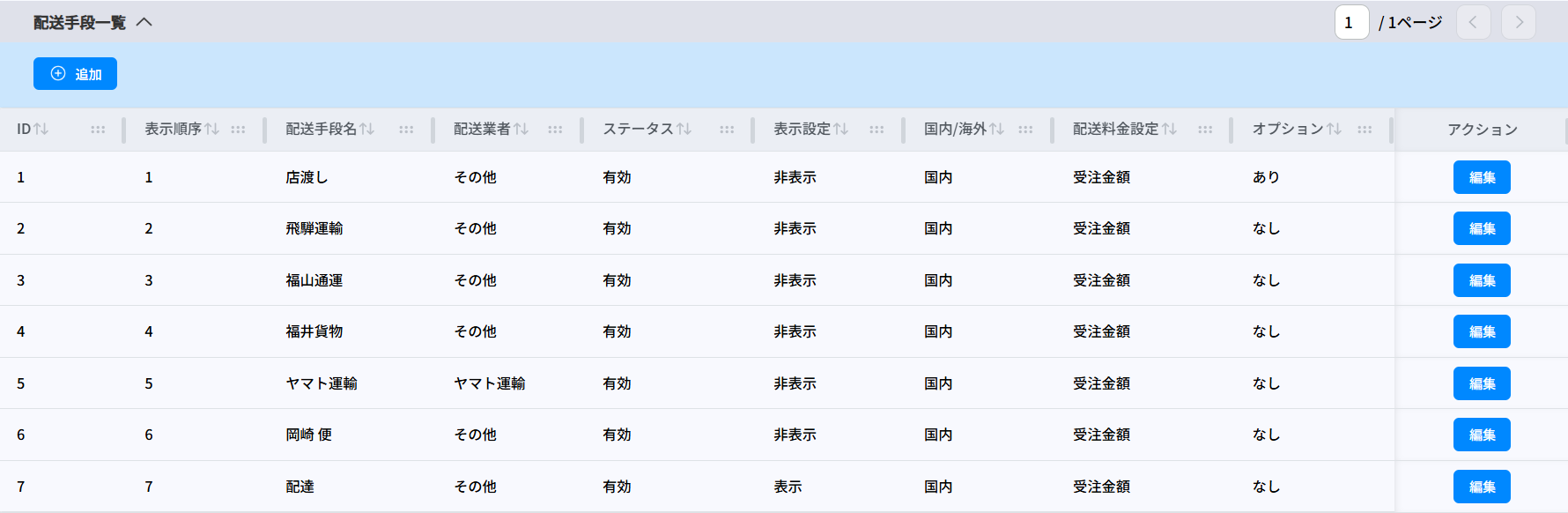Click the 配送手段一覧 title
The height and width of the screenshot is (513, 1568).
(79, 22)
